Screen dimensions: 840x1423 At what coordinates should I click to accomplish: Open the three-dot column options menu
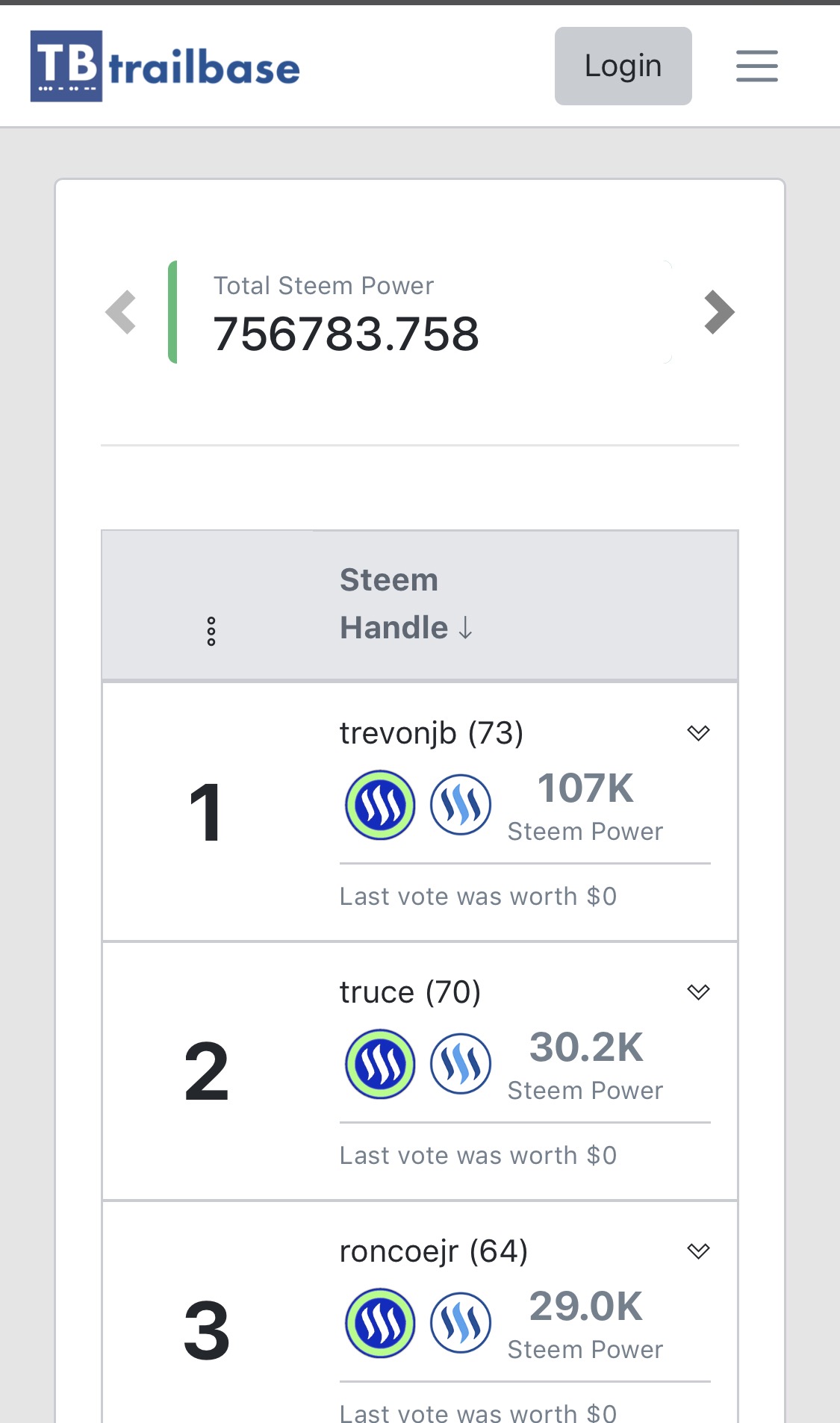click(x=211, y=631)
